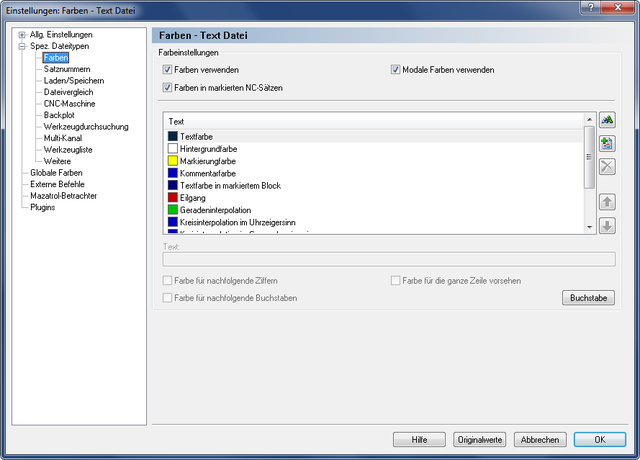Check Farbe für die ganze Zeile vorsehen
This screenshot has height=460, width=640.
(395, 280)
